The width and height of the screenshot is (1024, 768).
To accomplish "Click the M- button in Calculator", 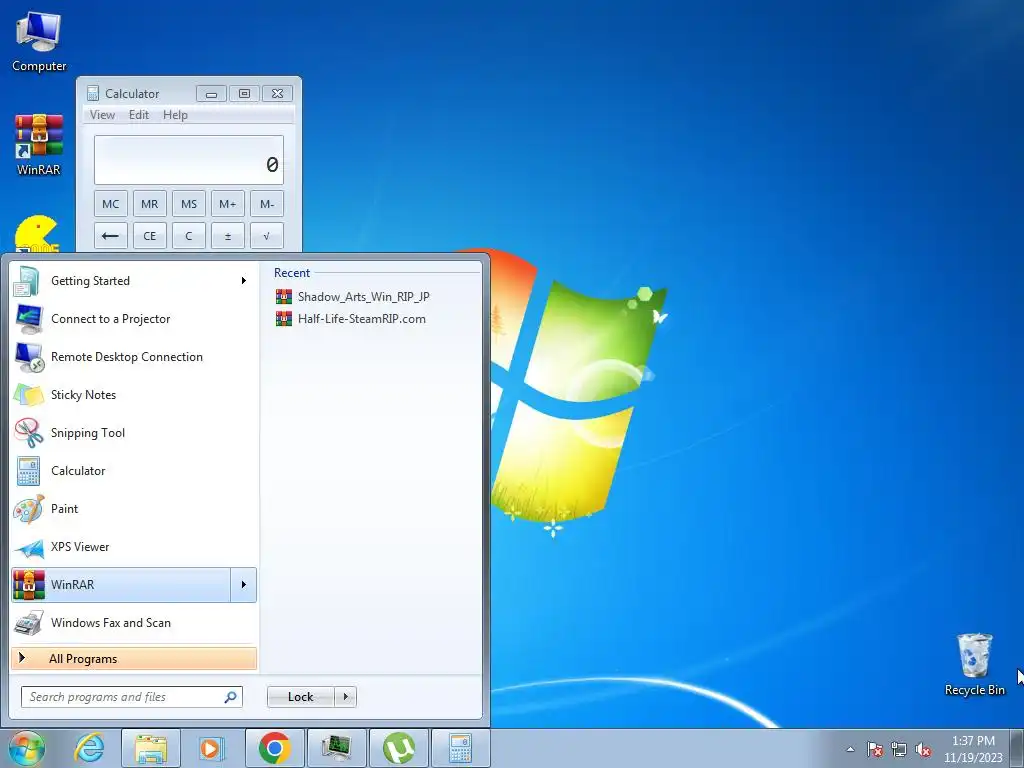I will (x=267, y=204).
